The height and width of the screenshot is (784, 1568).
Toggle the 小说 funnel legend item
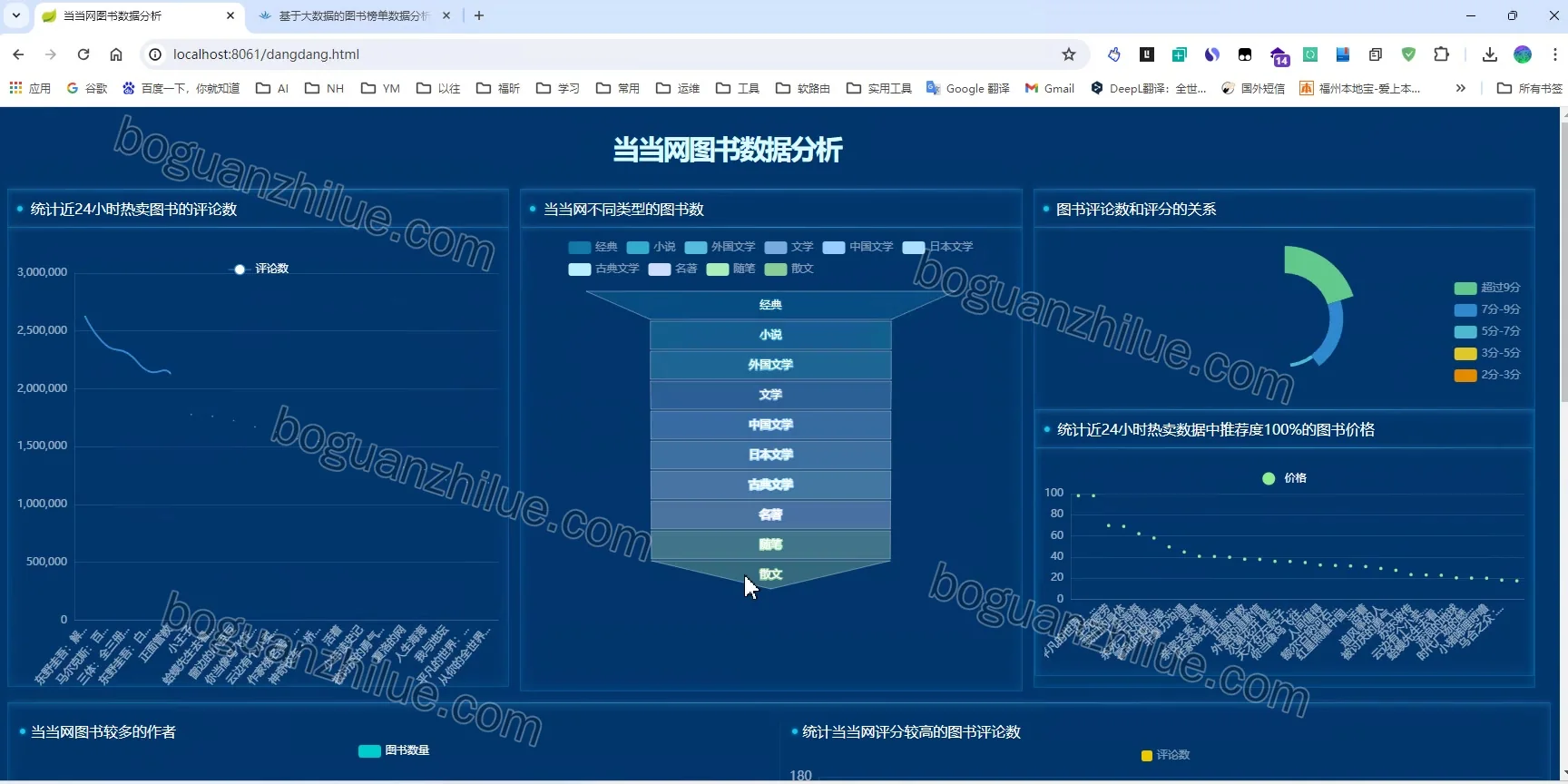[x=652, y=247]
